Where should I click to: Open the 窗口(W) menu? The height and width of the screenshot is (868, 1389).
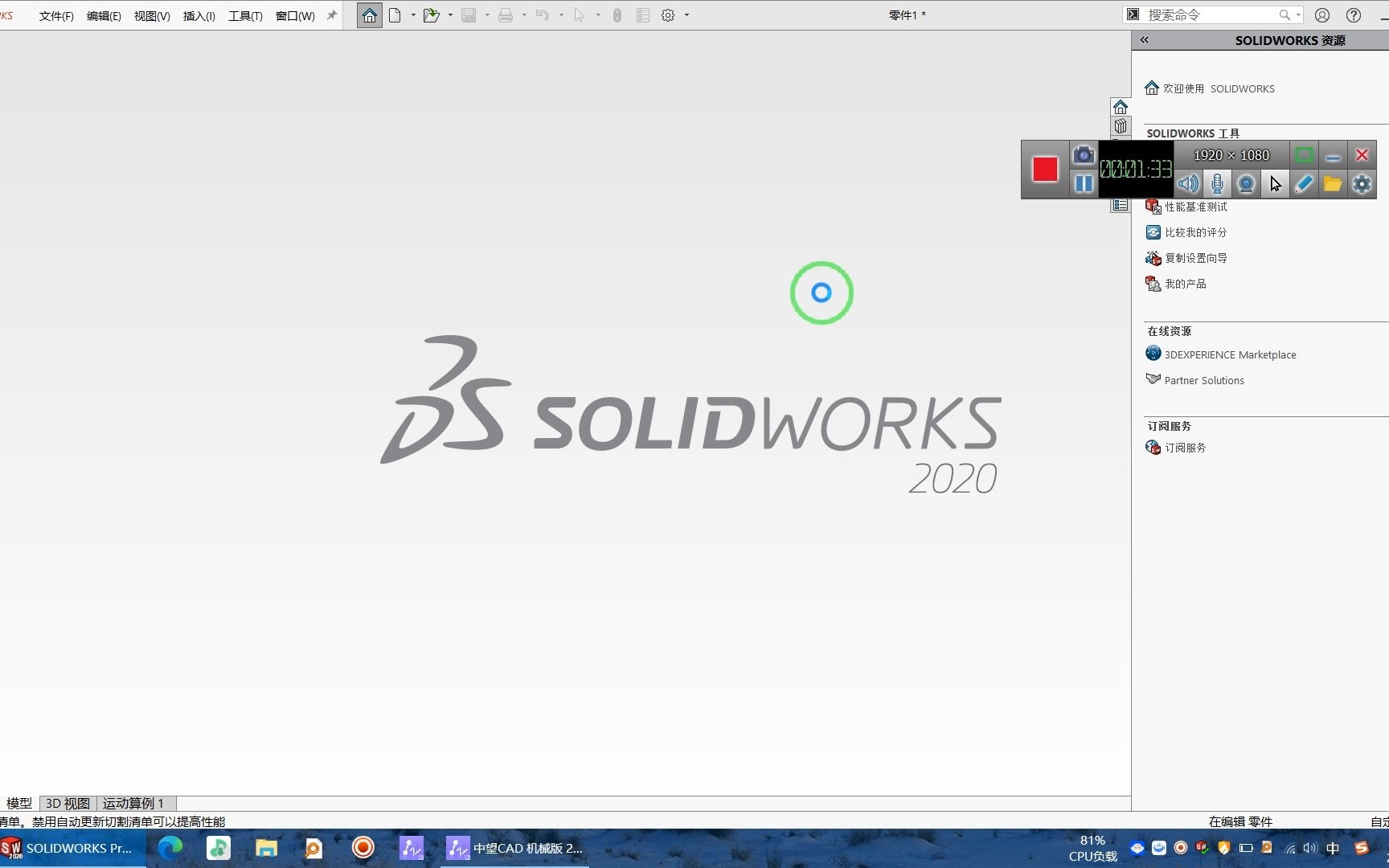coord(295,16)
